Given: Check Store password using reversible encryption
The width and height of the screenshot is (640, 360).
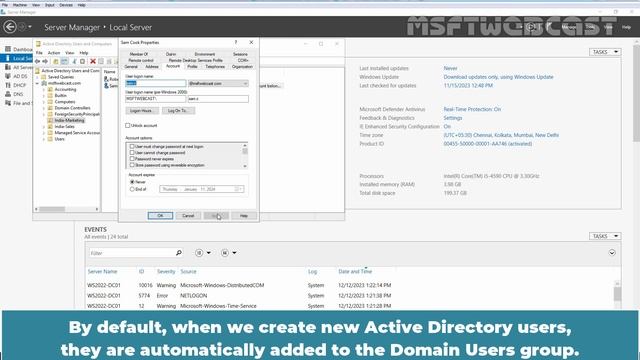Looking at the screenshot, I should coord(132,165).
